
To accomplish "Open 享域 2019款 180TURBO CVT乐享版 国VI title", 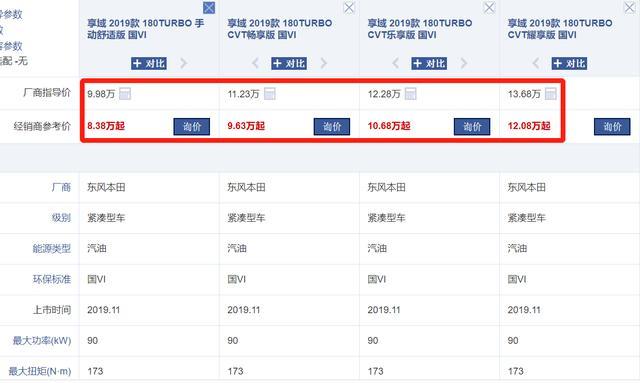I will pos(420,29).
